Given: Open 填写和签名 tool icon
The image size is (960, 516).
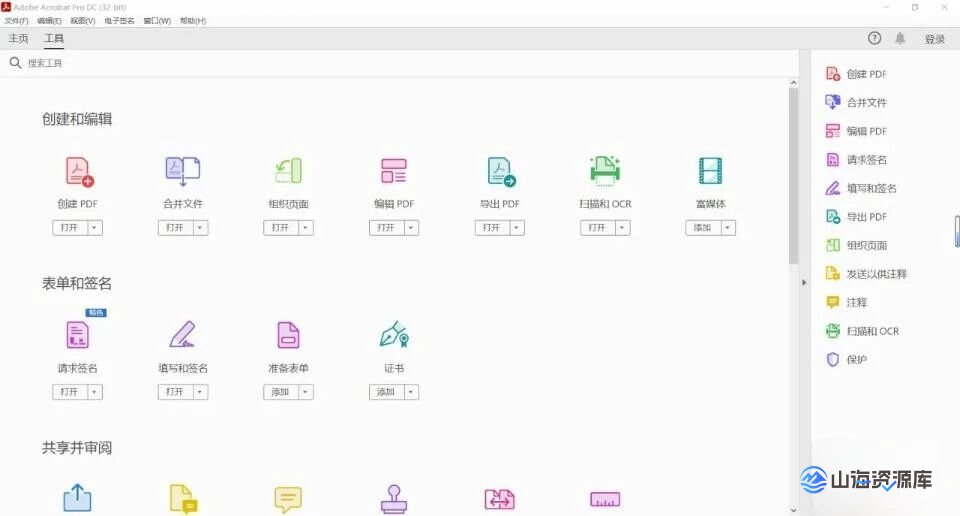Looking at the screenshot, I should point(183,335).
